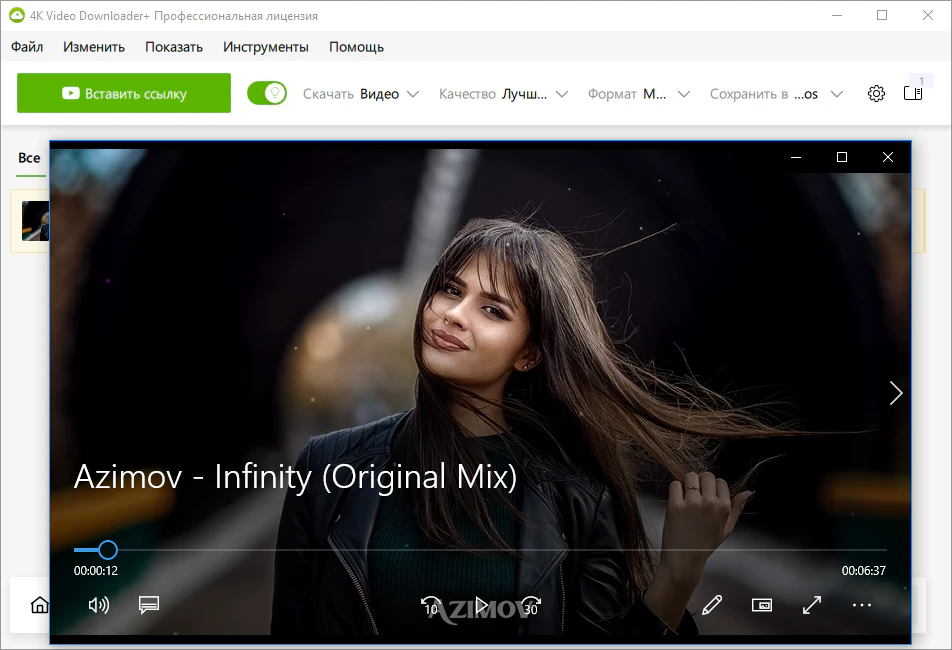This screenshot has width=952, height=650.
Task: Open the Помощь menu
Action: click(x=356, y=47)
